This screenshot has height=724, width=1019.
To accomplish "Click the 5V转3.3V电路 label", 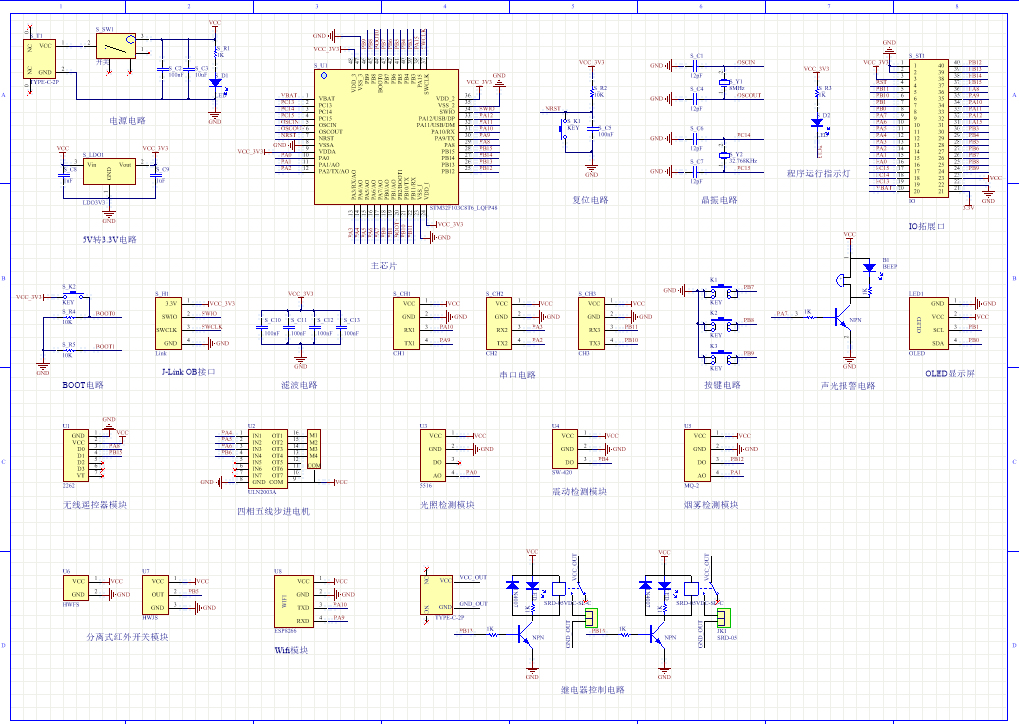I will [110, 239].
